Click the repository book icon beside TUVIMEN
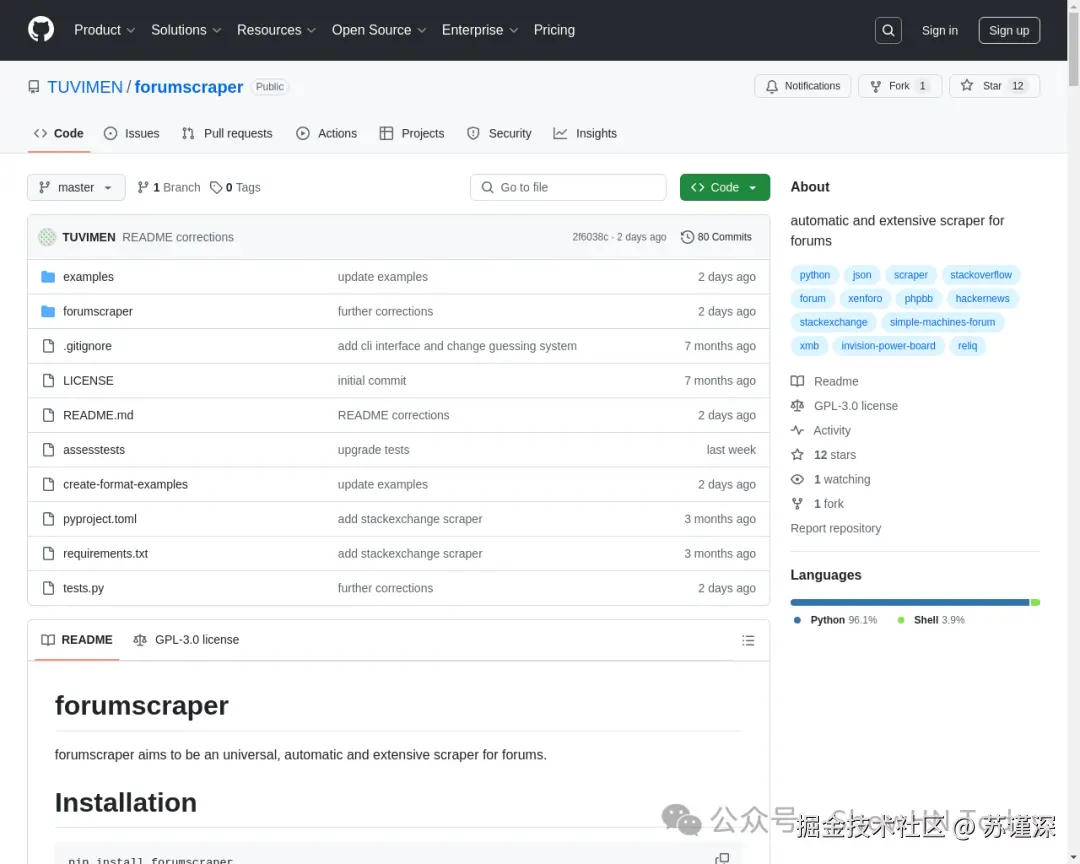Image resolution: width=1080 pixels, height=864 pixels. click(x=34, y=87)
